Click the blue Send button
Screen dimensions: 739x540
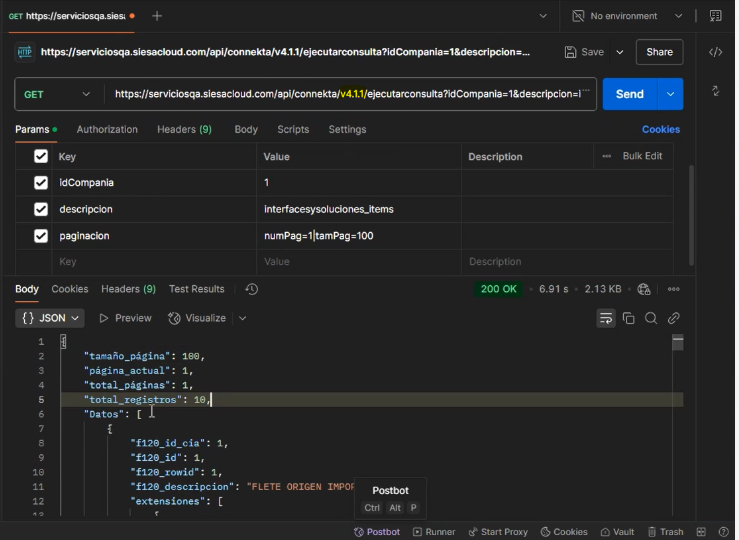pyautogui.click(x=629, y=94)
